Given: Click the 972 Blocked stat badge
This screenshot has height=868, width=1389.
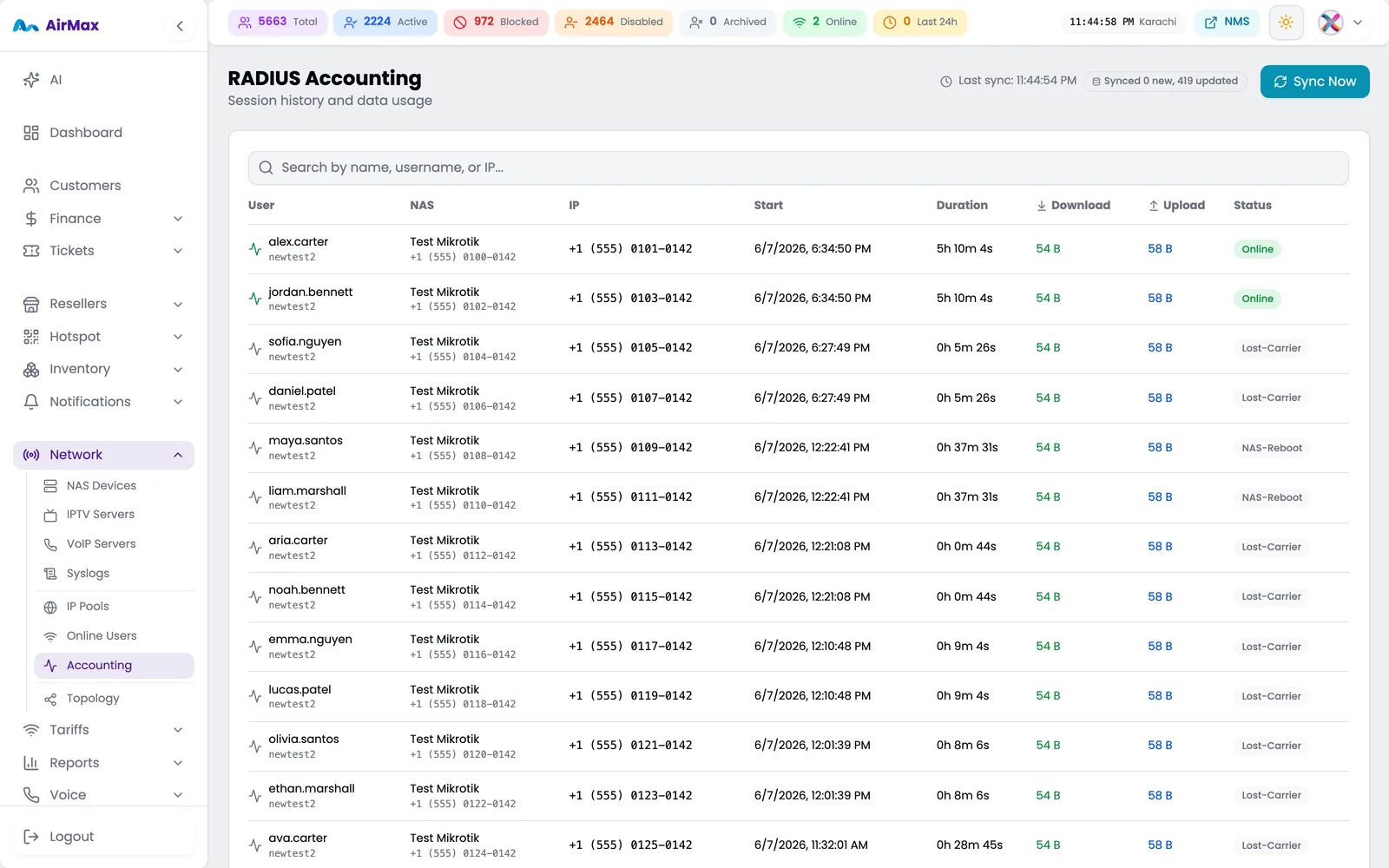Looking at the screenshot, I should [496, 22].
